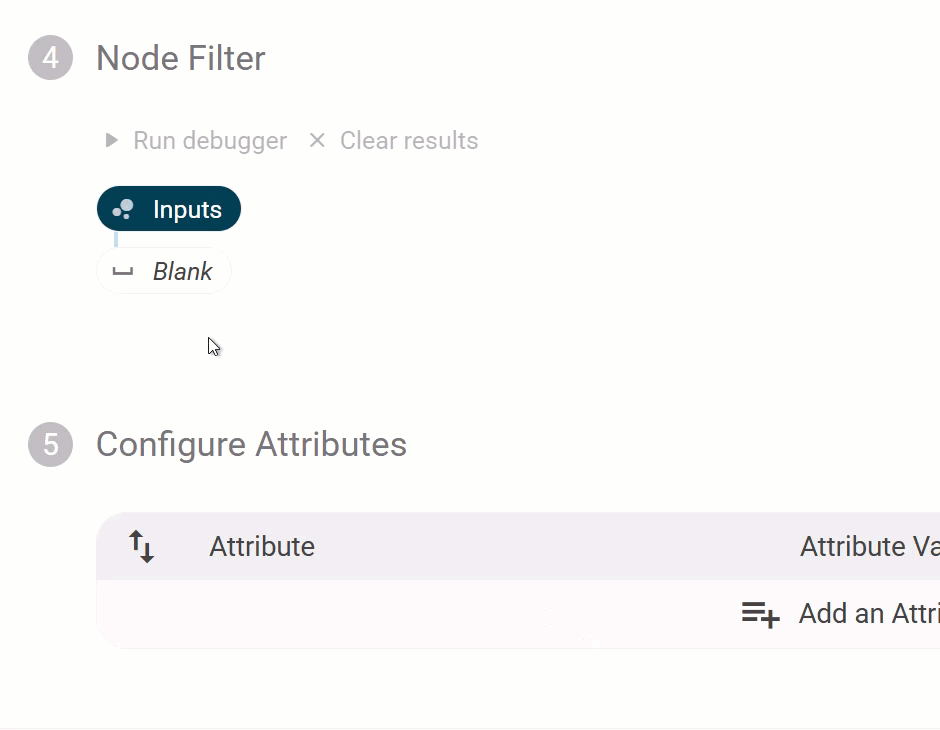Open the Node Filter section heading
Image resolution: width=940 pixels, height=730 pixels.
click(x=181, y=58)
